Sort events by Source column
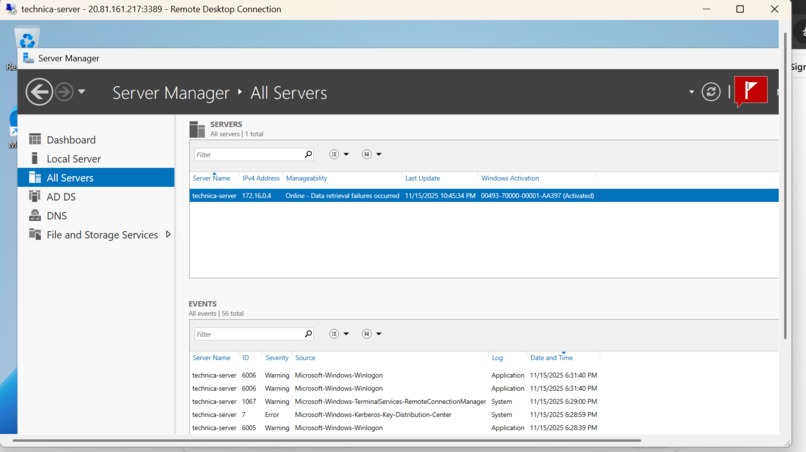Viewport: 806px width, 452px height. pos(305,357)
